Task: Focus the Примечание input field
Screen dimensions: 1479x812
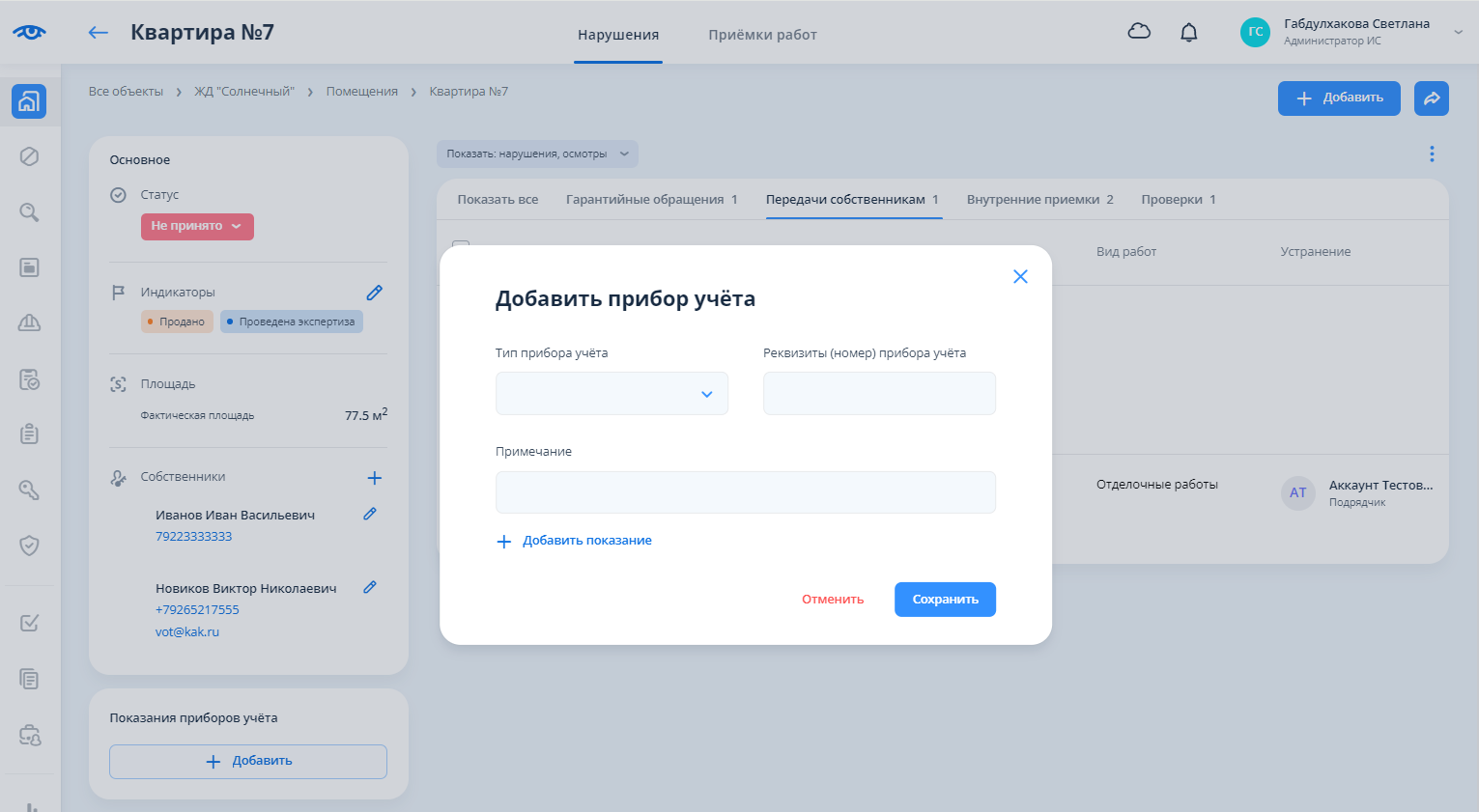Action: (x=745, y=492)
